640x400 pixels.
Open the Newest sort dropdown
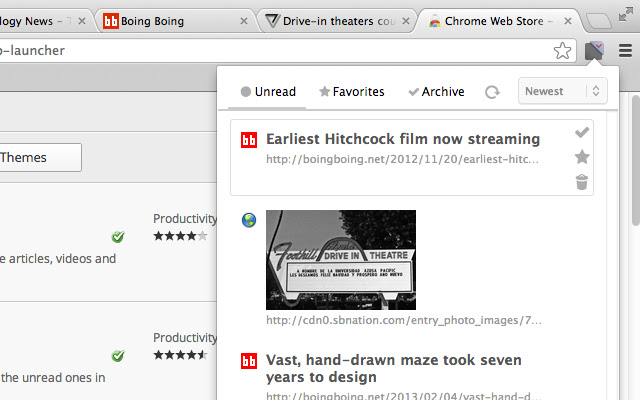562,91
